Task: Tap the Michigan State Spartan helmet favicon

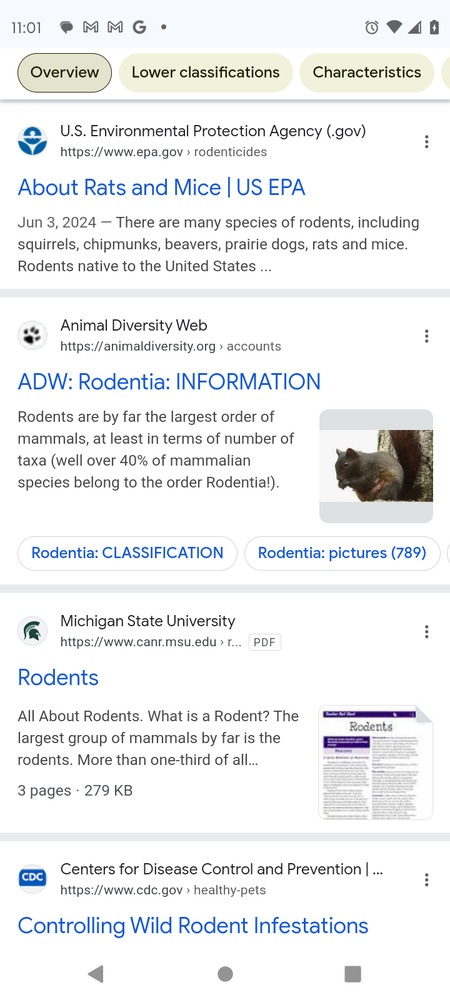Action: click(33, 631)
